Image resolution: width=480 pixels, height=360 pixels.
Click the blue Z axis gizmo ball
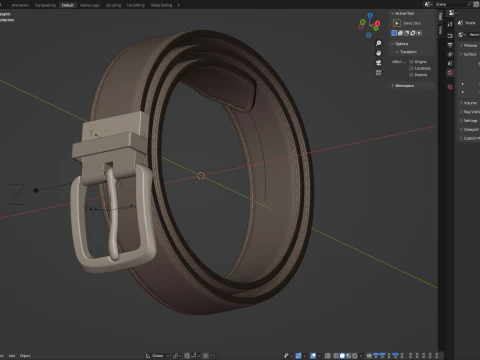(x=370, y=15)
